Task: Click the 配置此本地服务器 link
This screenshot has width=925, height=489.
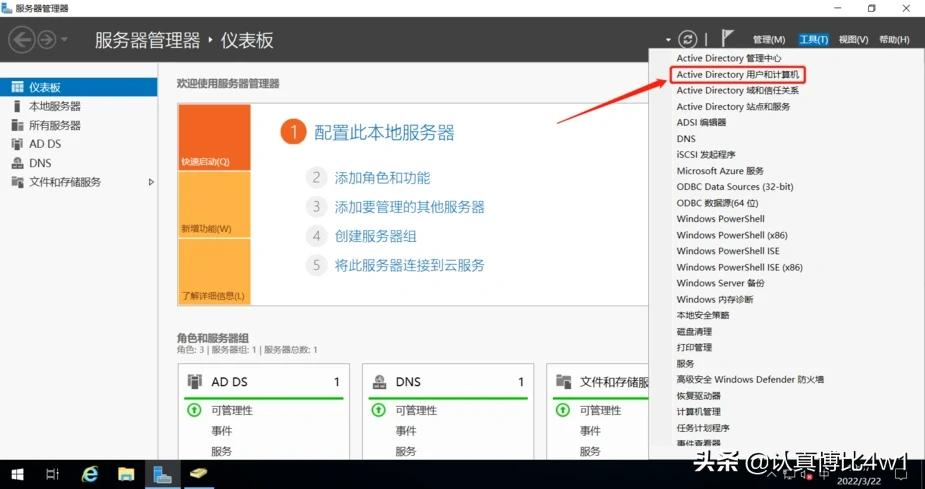Action: click(384, 132)
